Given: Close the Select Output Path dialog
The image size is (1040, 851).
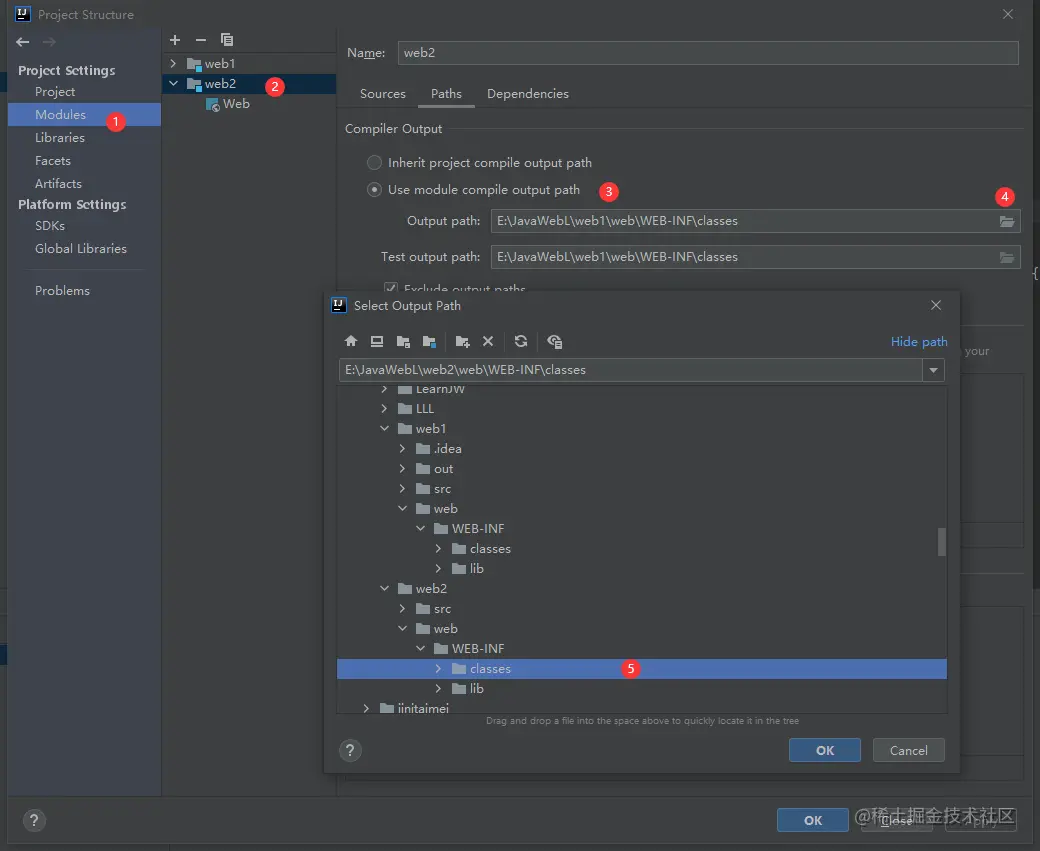Looking at the screenshot, I should pos(936,305).
